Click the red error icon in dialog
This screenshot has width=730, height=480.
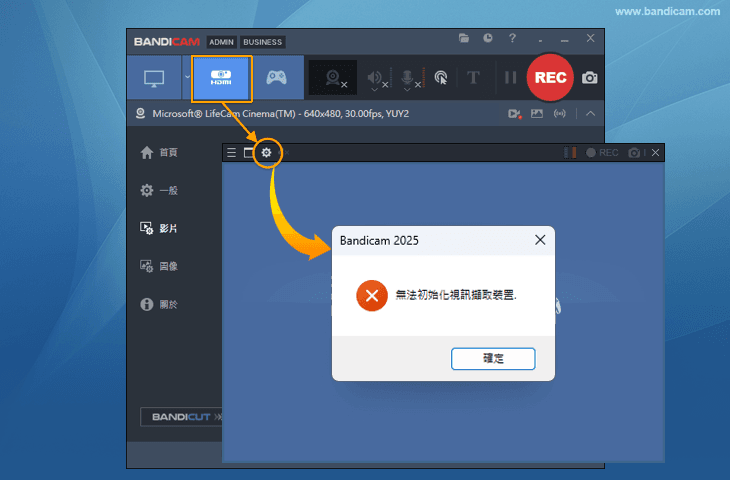pos(372,296)
